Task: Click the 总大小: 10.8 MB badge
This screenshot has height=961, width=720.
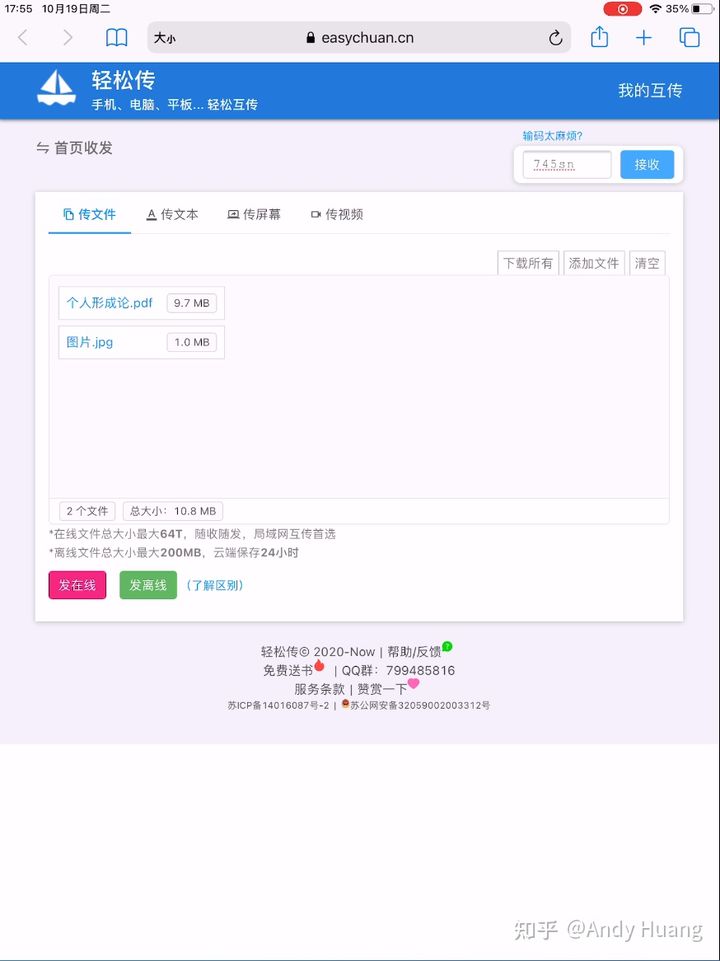Action: [x=173, y=511]
